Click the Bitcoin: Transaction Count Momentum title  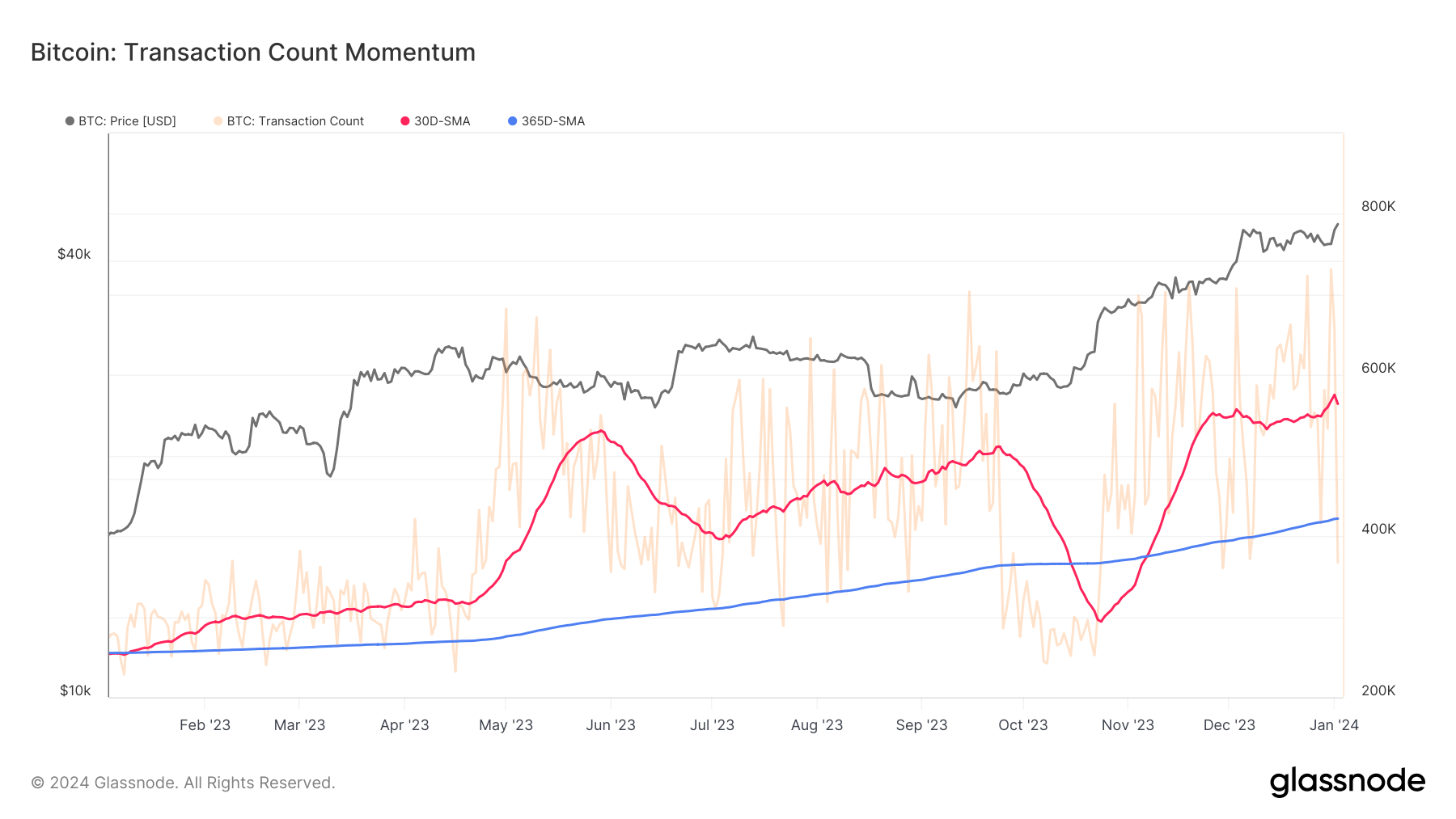[252, 52]
